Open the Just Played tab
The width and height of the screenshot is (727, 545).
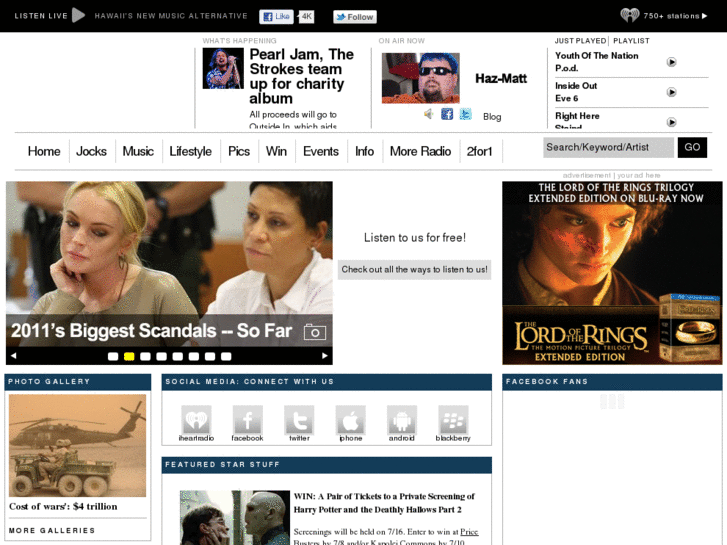coord(580,41)
